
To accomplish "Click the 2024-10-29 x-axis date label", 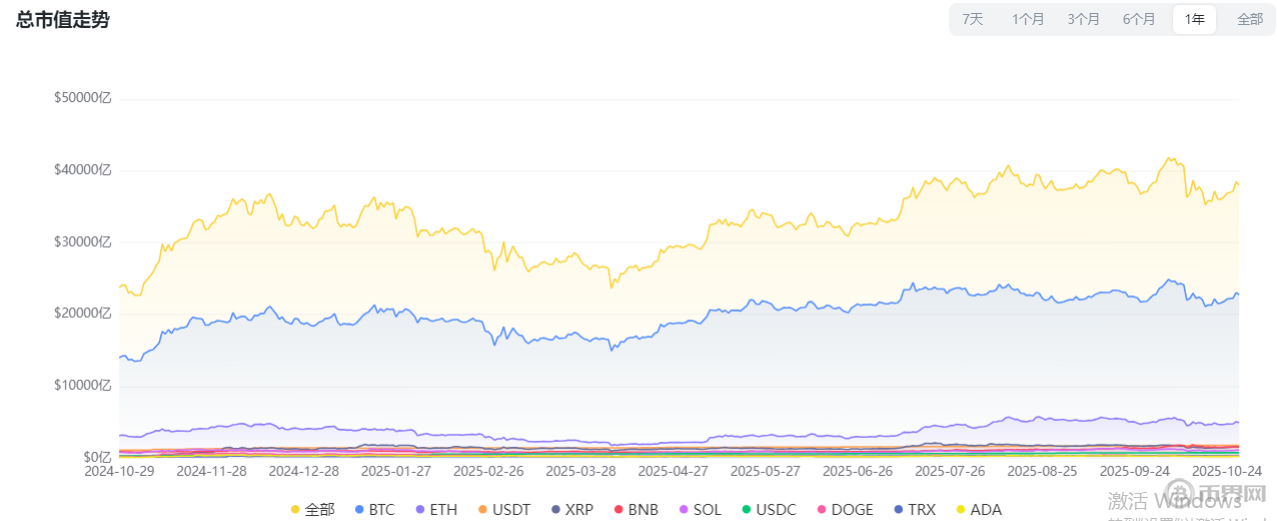I will 117,470.
